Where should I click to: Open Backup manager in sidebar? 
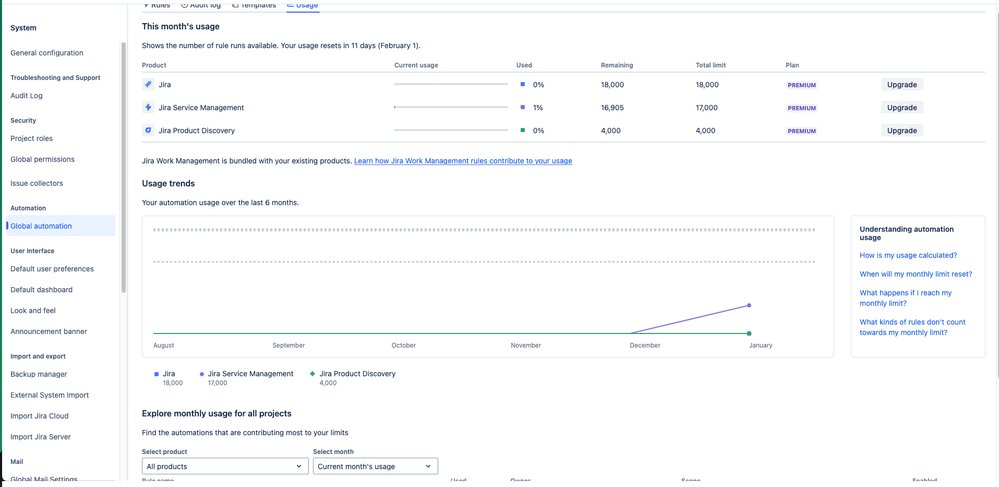pyautogui.click(x=39, y=374)
